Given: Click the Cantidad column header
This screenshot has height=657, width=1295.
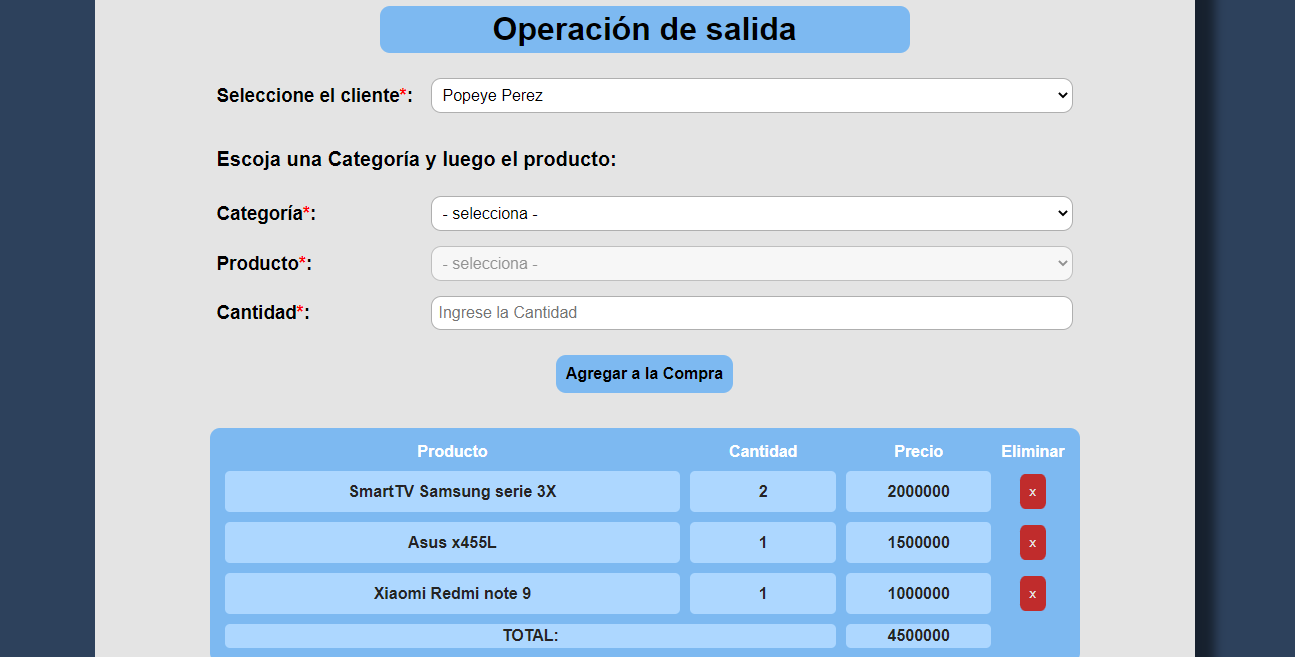Looking at the screenshot, I should pos(762,451).
